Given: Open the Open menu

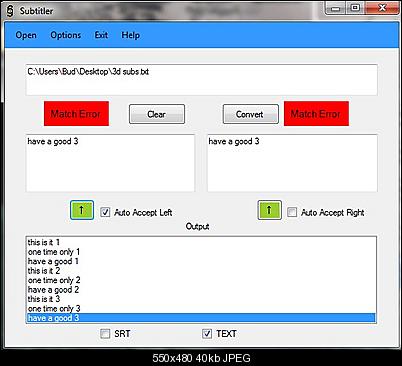Looking at the screenshot, I should (26, 35).
